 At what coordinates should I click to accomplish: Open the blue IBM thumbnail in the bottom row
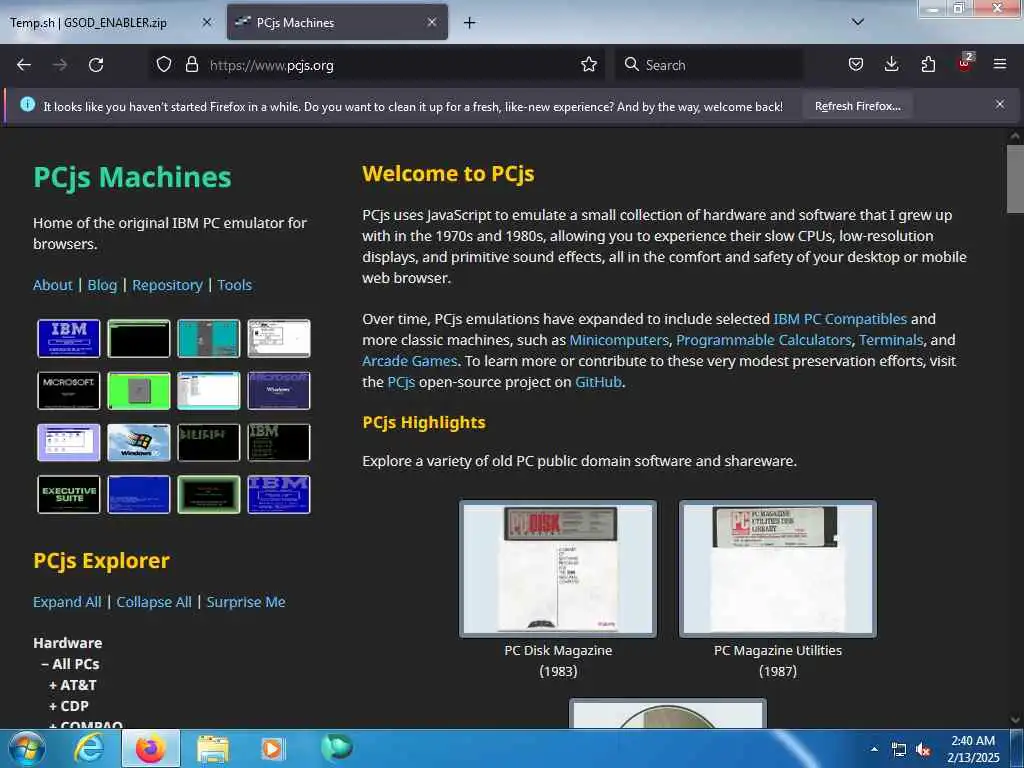pyautogui.click(x=279, y=494)
